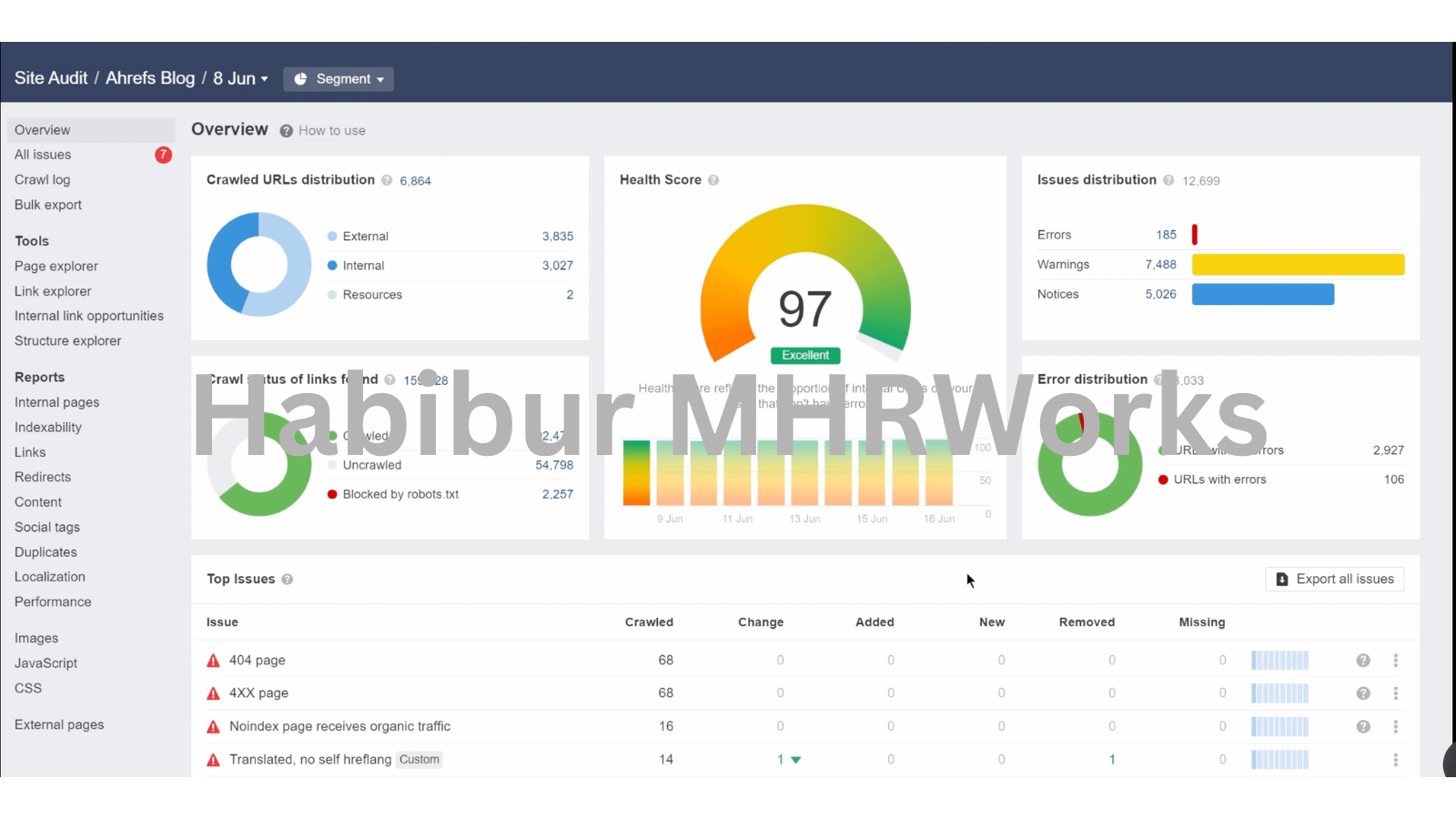The width and height of the screenshot is (1456, 819).
Task: Click the 404 page history sparkline
Action: 1279,661
